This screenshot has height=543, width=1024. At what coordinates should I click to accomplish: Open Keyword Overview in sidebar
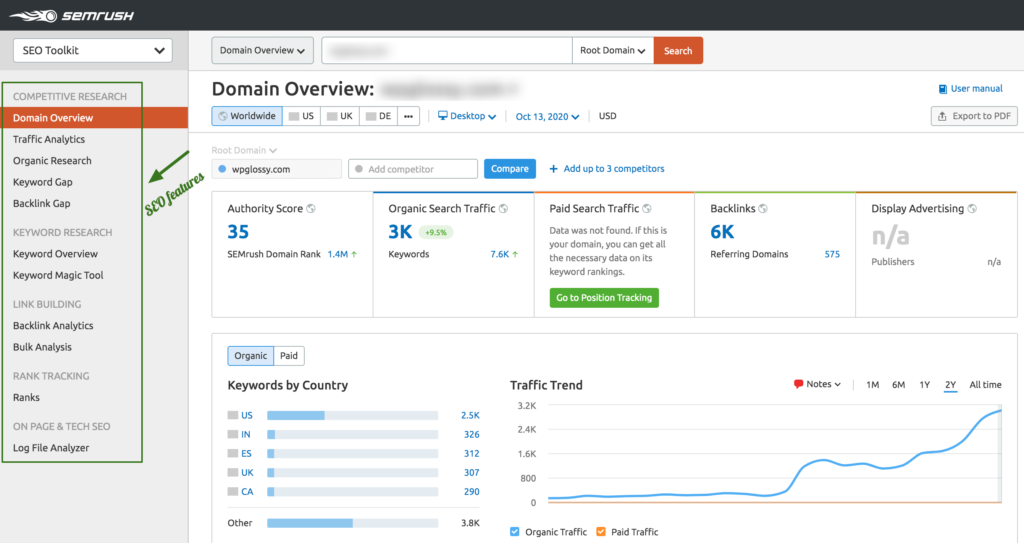click(x=56, y=254)
